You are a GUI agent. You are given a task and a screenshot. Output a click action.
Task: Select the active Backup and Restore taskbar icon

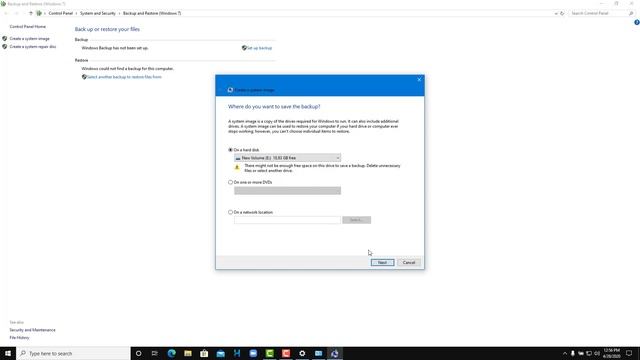click(335, 353)
